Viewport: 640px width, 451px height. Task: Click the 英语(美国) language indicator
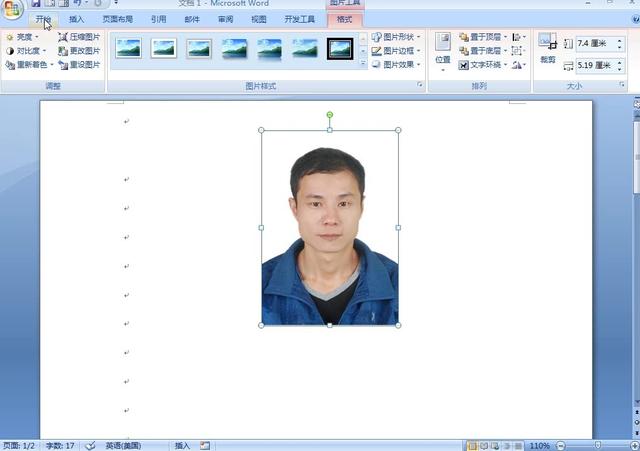coord(123,446)
